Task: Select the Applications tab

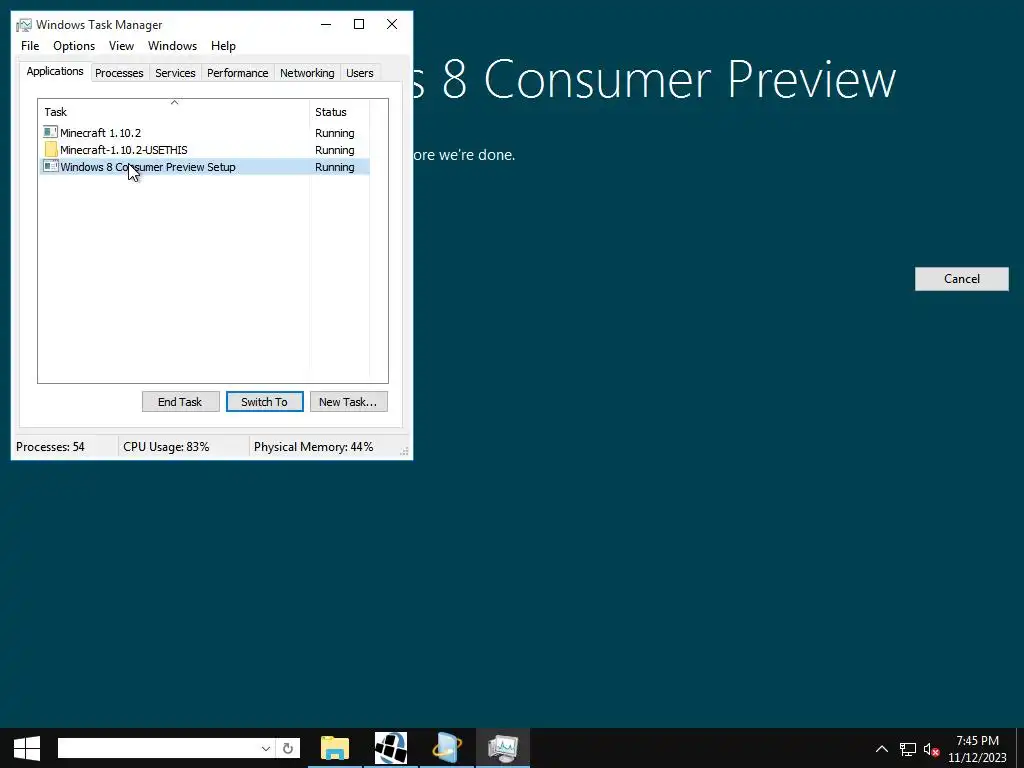Action: tap(55, 71)
